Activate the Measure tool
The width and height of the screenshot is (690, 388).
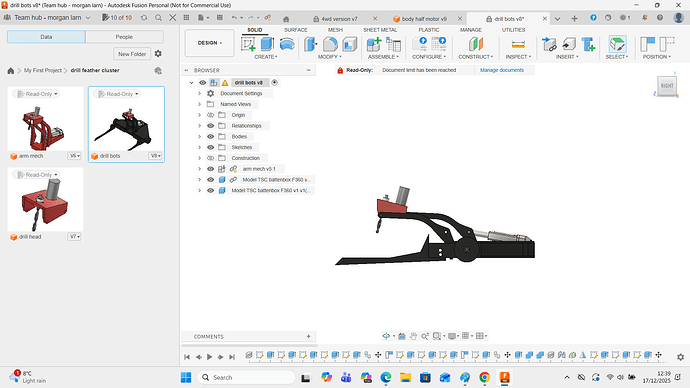(518, 44)
